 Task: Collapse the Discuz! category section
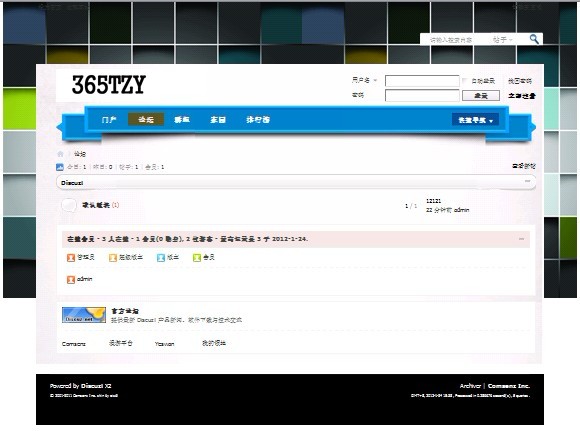click(527, 181)
